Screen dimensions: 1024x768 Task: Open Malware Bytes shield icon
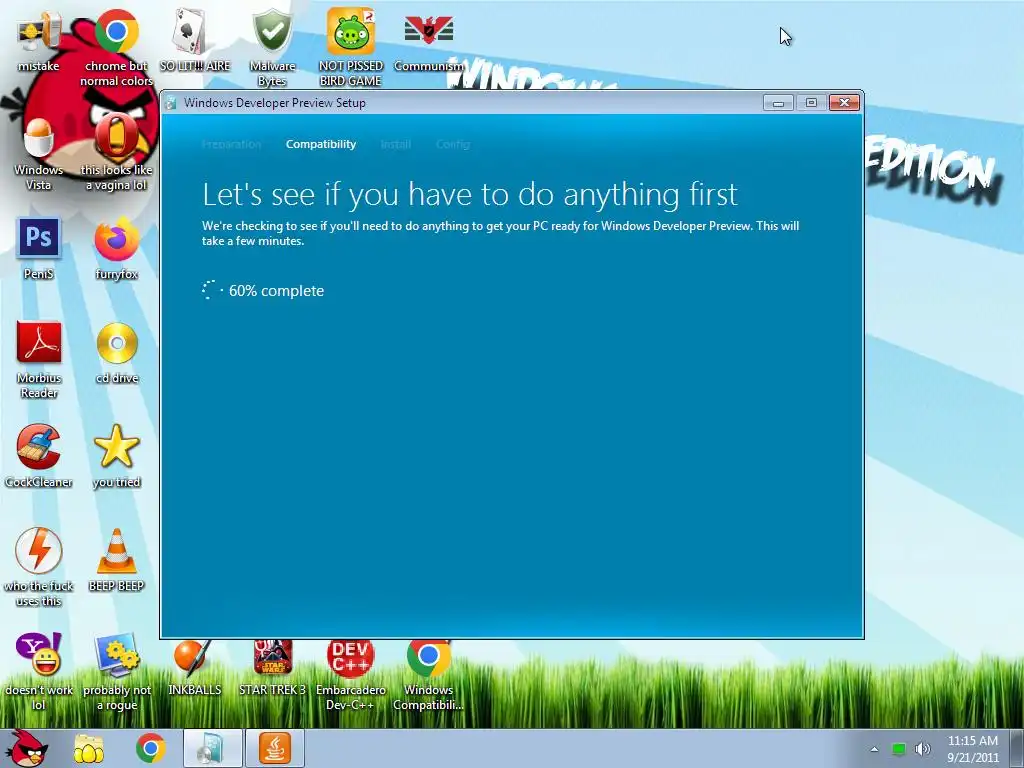click(272, 47)
